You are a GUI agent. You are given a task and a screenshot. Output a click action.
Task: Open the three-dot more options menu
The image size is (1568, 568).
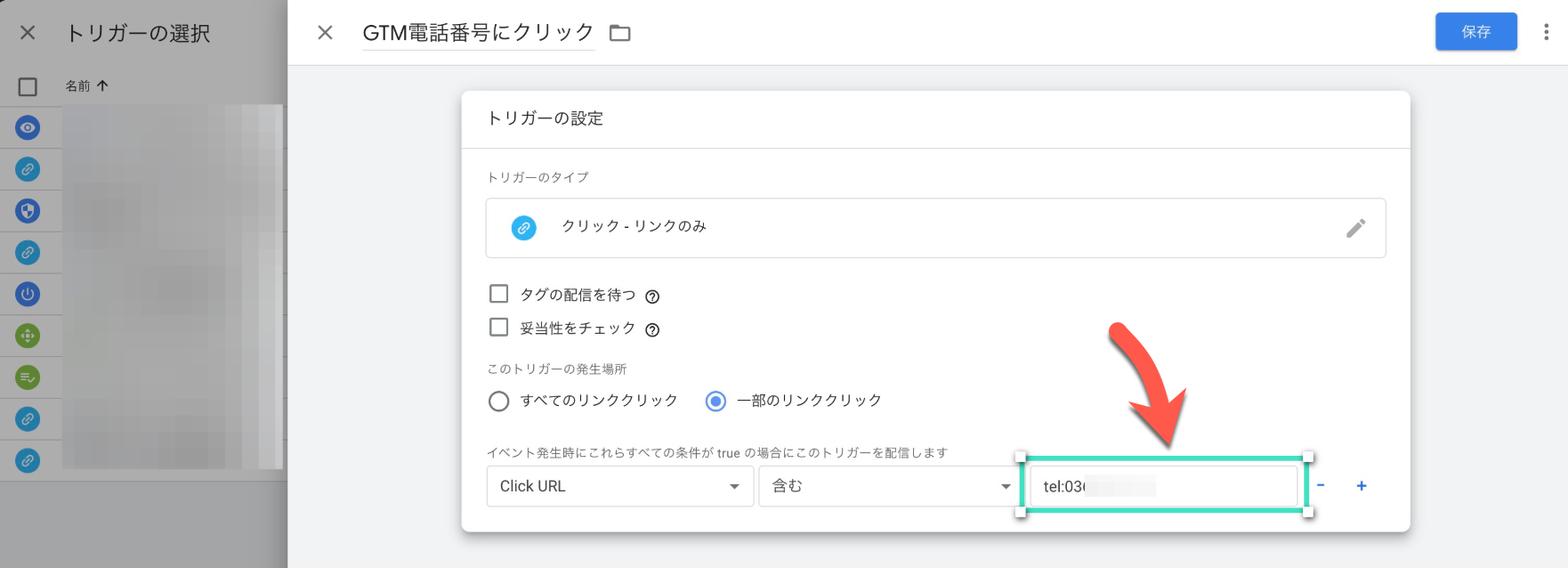pos(1546,32)
